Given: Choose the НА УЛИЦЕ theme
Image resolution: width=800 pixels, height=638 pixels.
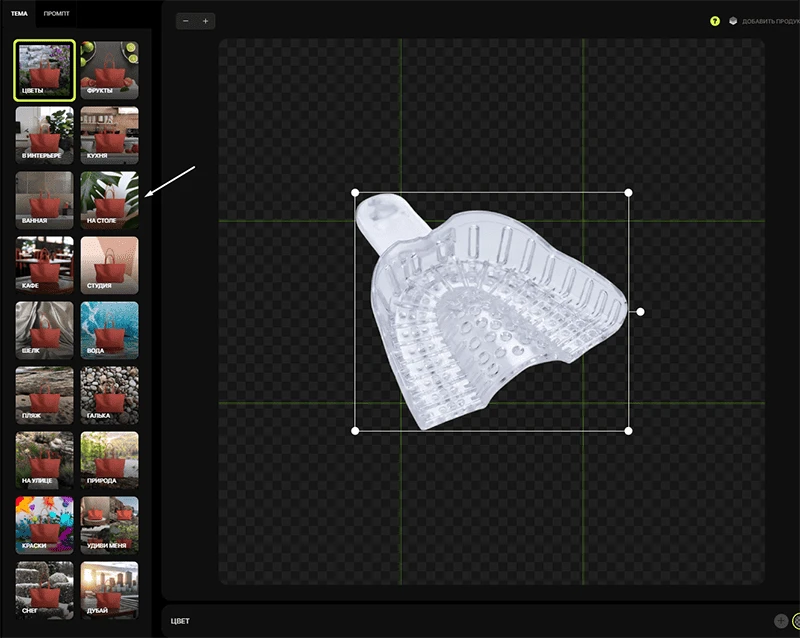Looking at the screenshot, I should coord(44,460).
